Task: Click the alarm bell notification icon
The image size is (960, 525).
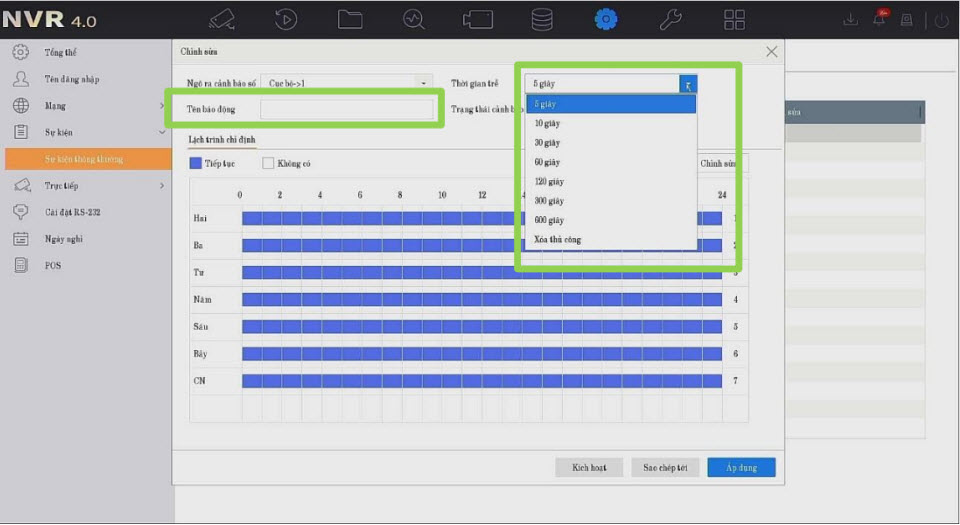Action: [x=880, y=19]
